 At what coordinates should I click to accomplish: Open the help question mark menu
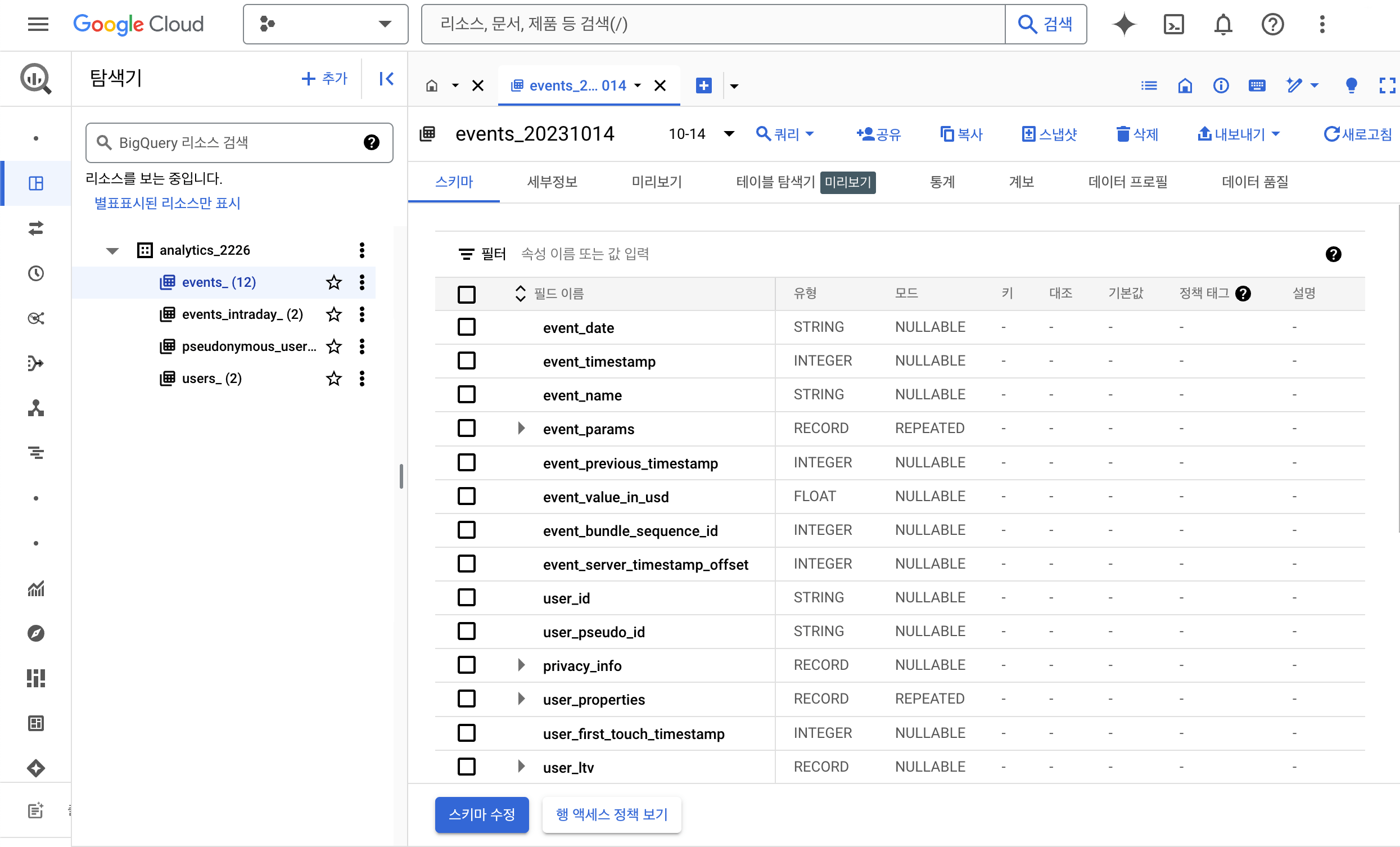pos(1272,24)
